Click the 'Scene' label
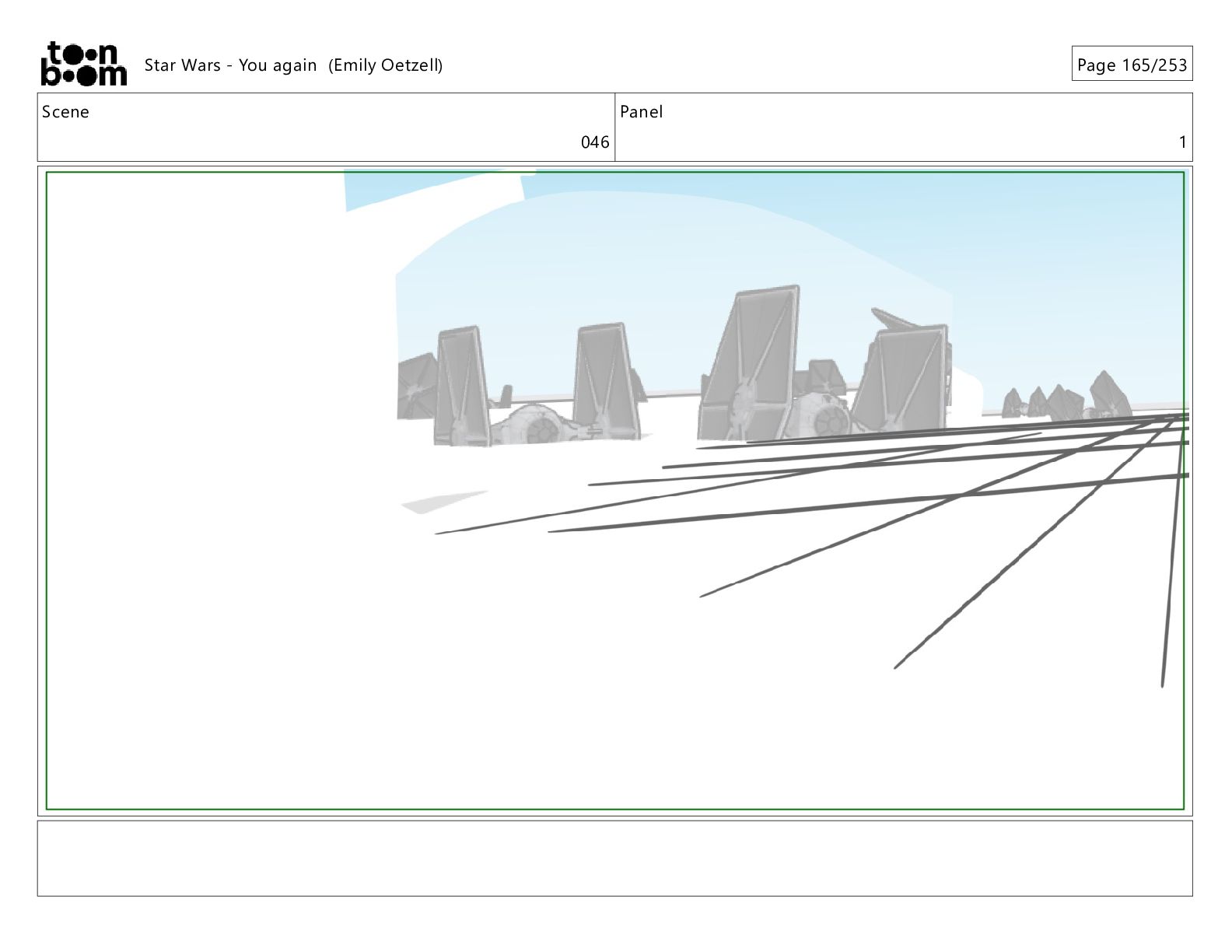Image resolution: width=1232 pixels, height=952 pixels. point(65,112)
